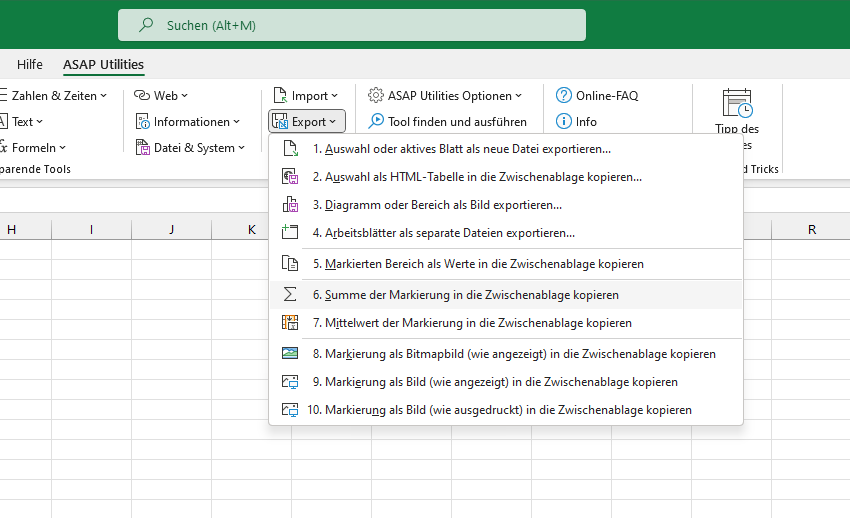Click the HTML-Tabelle clipboard icon
850x518 pixels.
tap(290, 177)
